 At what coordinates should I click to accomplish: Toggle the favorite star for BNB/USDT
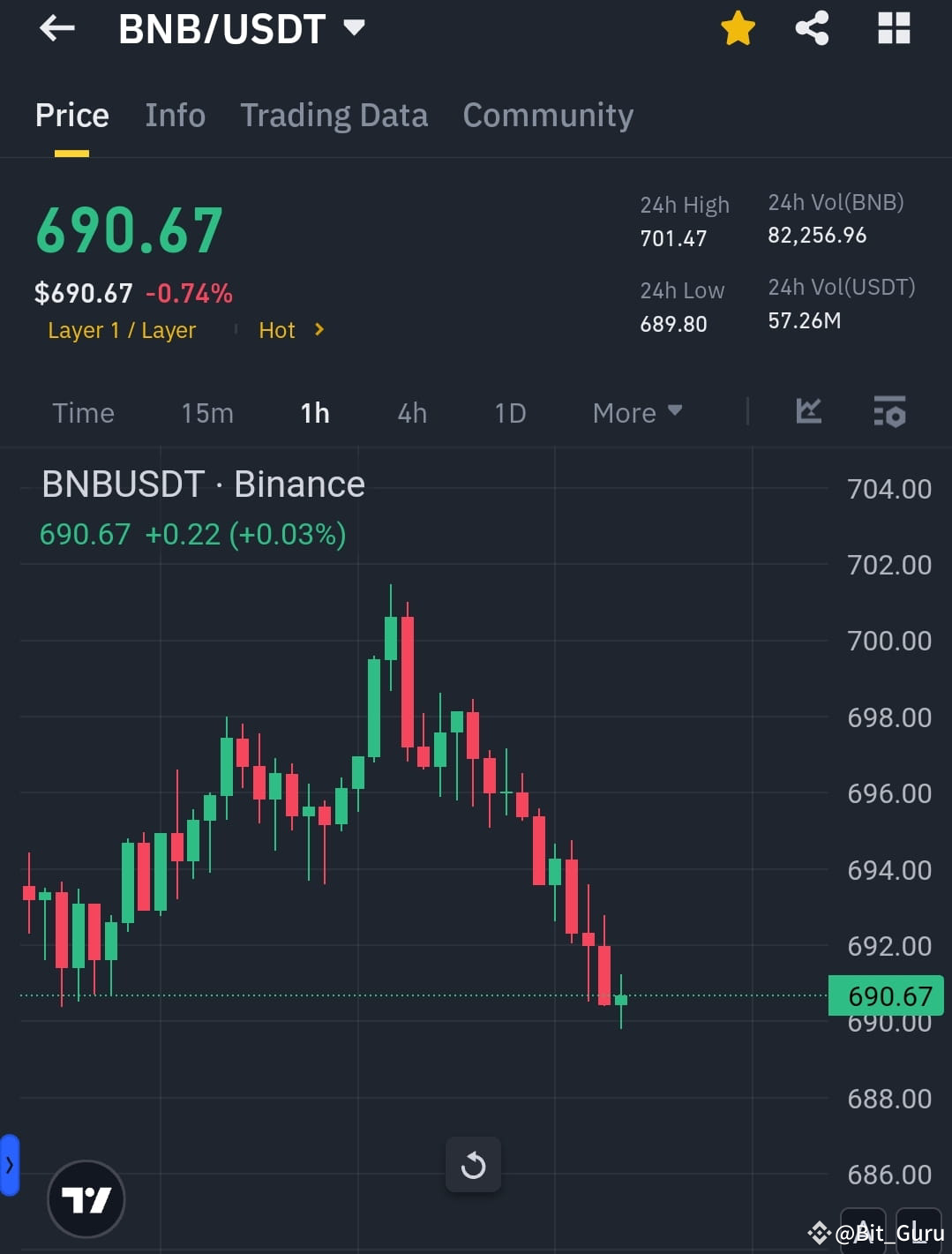737,27
